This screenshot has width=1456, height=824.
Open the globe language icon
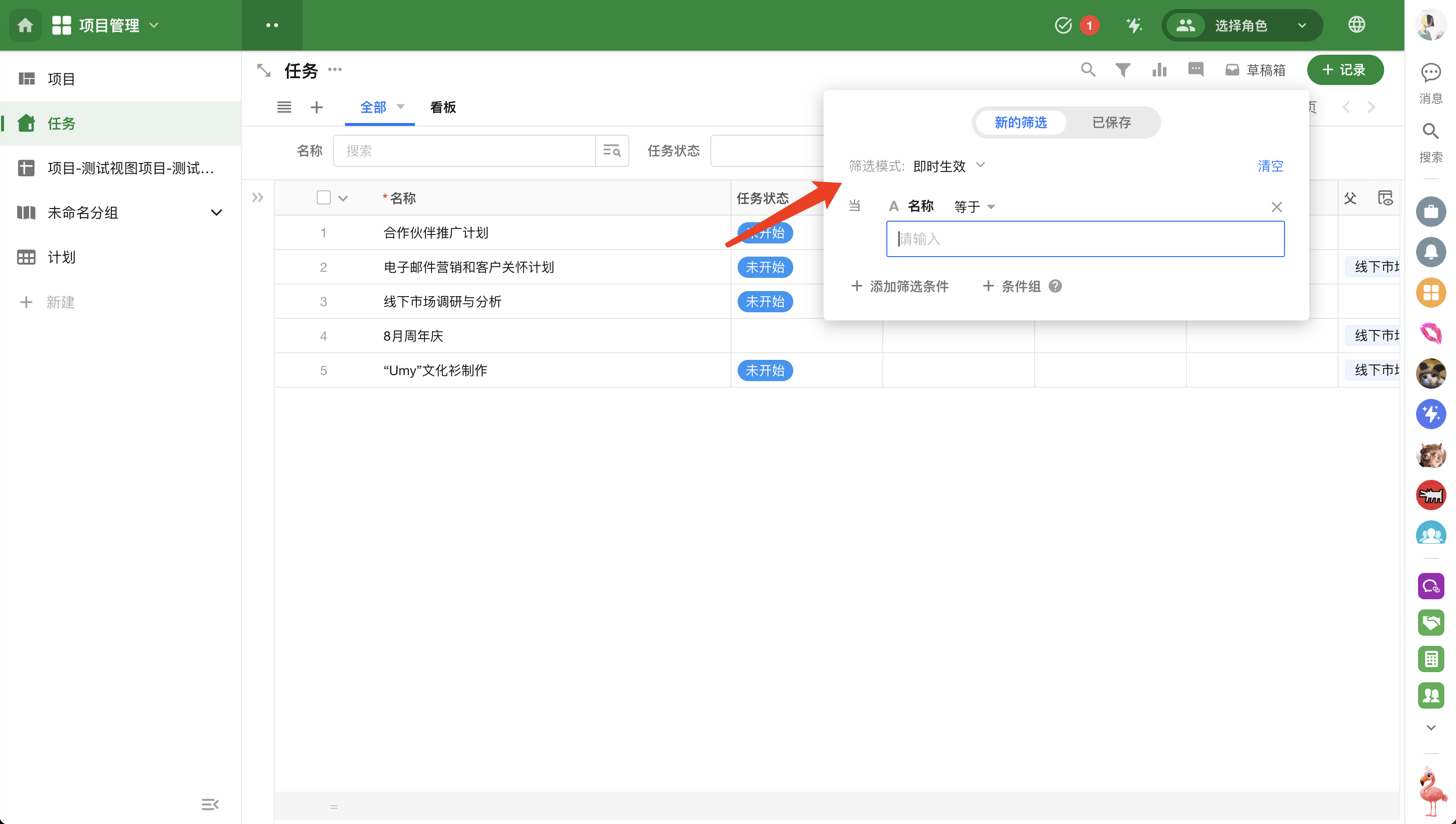click(1356, 25)
